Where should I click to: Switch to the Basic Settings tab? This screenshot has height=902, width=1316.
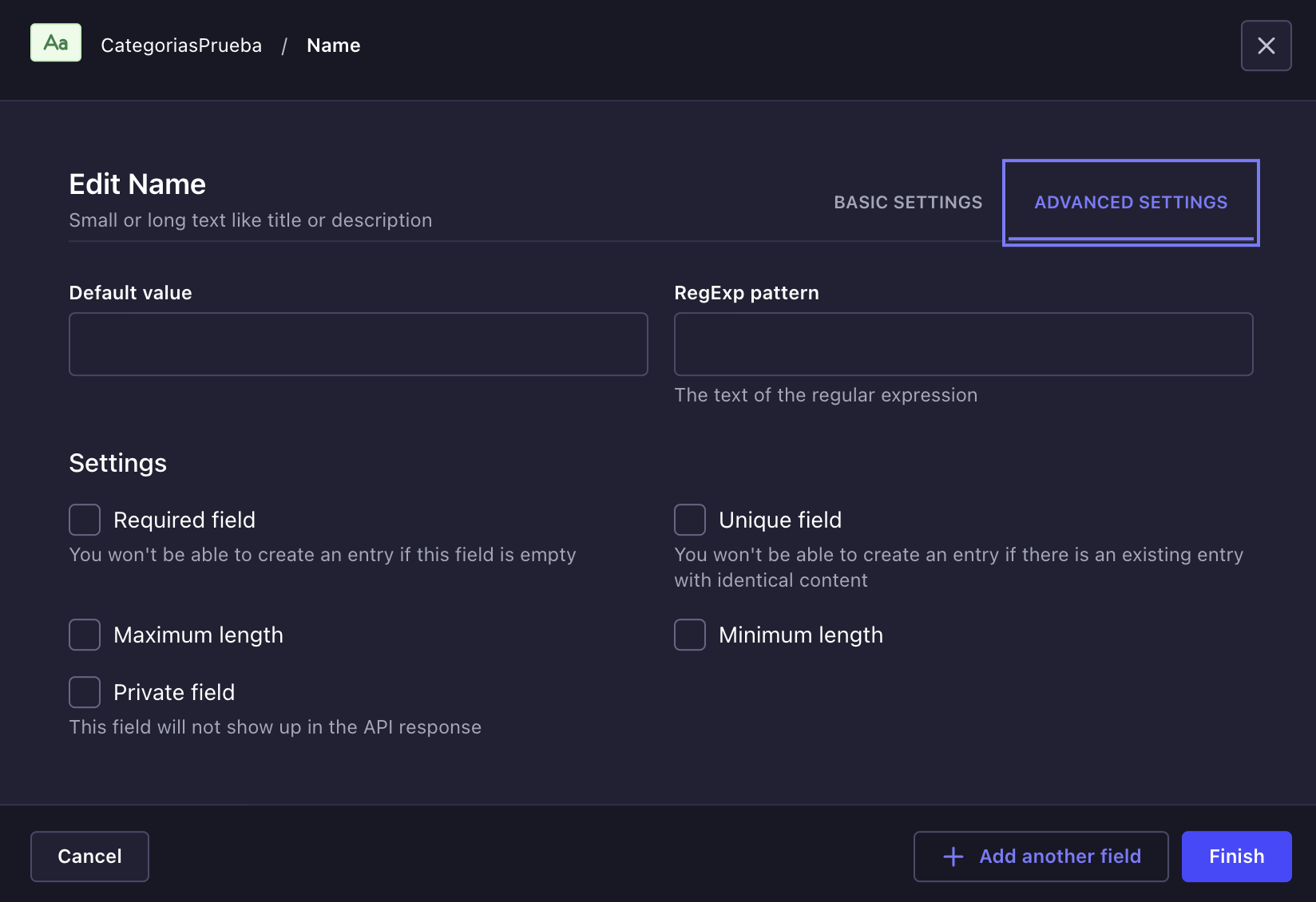908,203
